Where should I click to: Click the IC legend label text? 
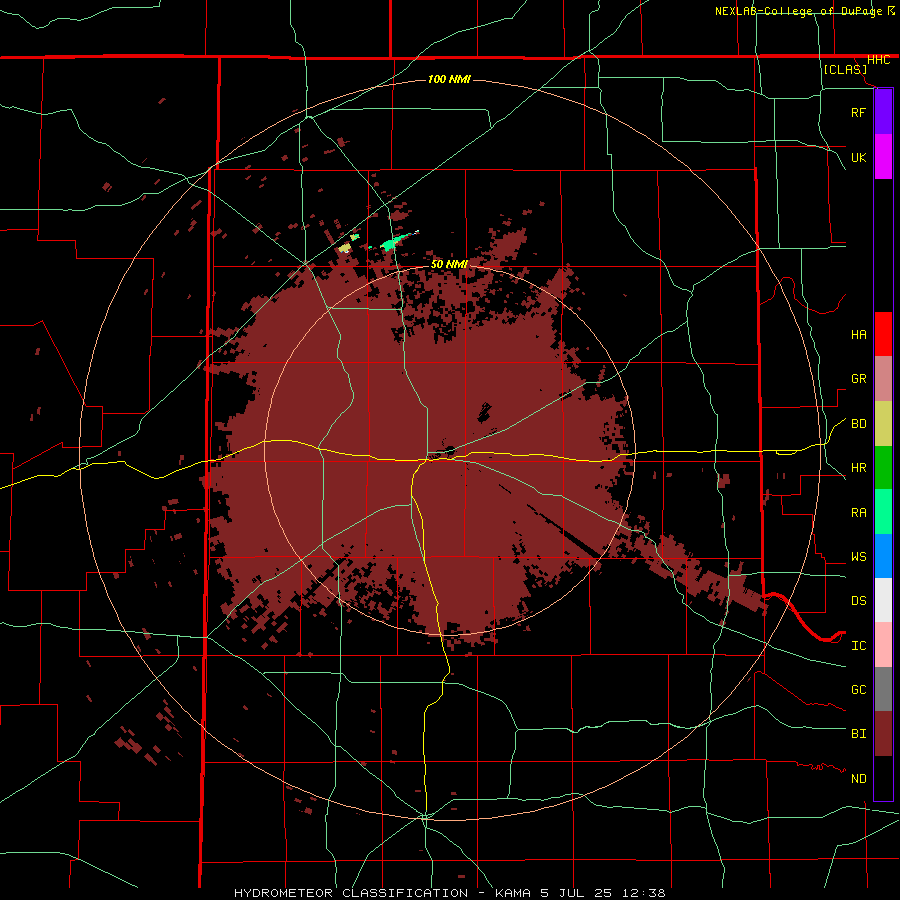858,646
